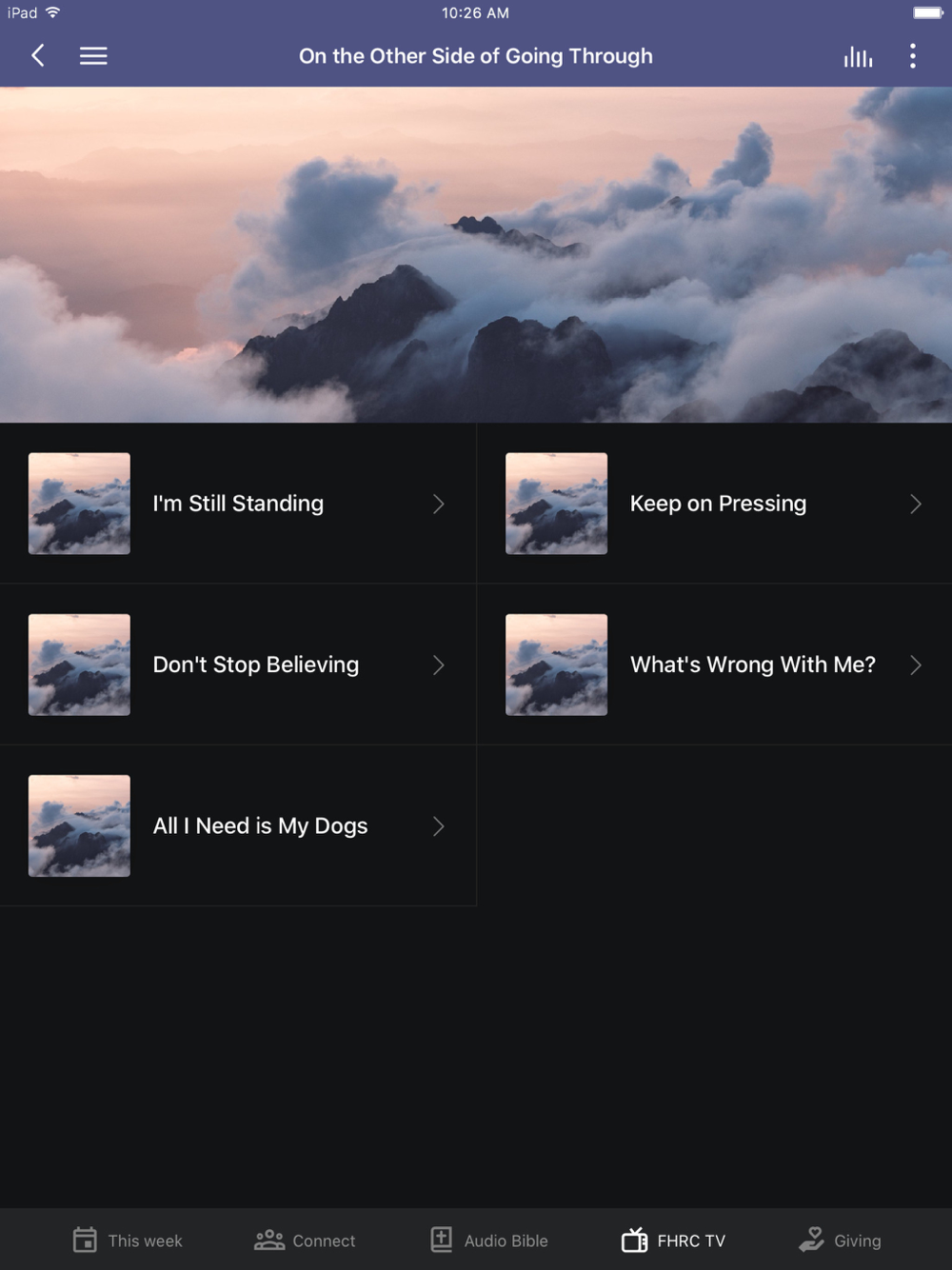The height and width of the screenshot is (1270, 952).
Task: Tap the Audio Bible book icon
Action: tap(442, 1240)
